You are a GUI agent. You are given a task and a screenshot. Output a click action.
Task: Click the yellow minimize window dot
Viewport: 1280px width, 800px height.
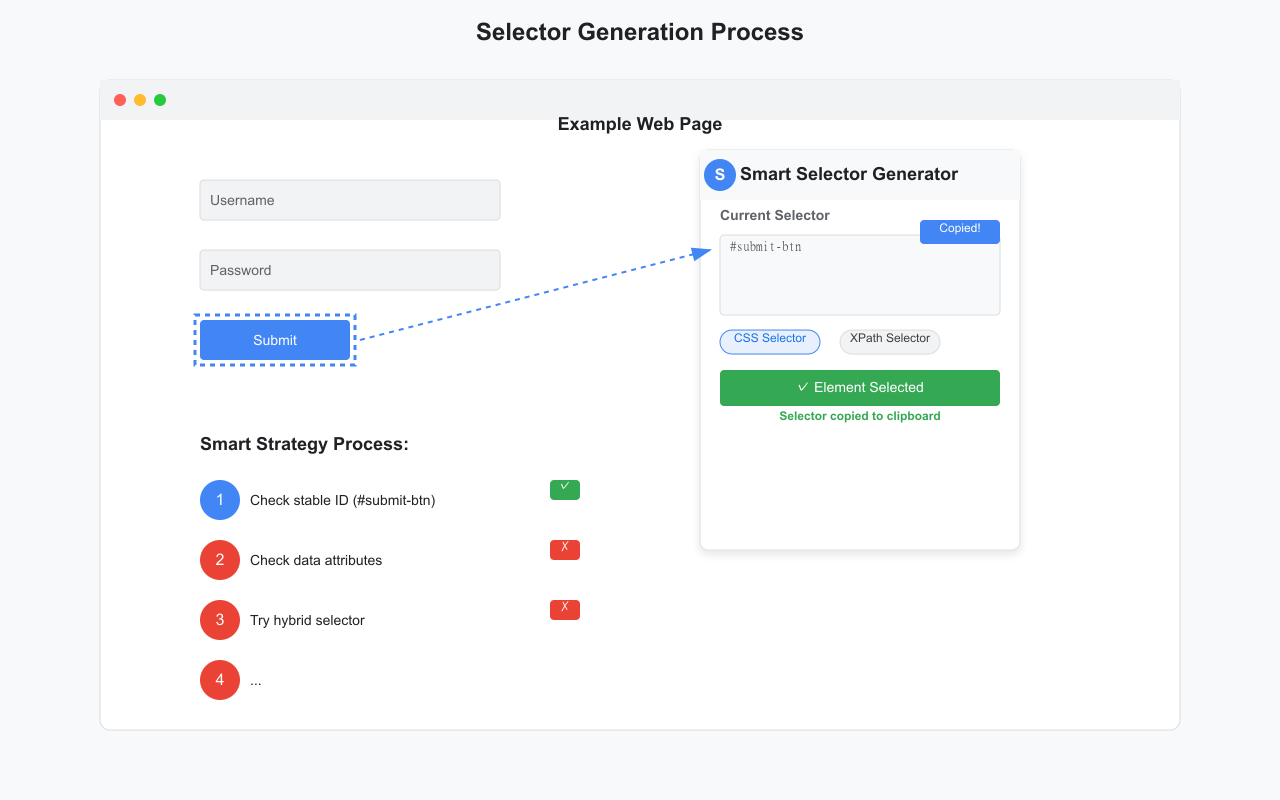[140, 100]
